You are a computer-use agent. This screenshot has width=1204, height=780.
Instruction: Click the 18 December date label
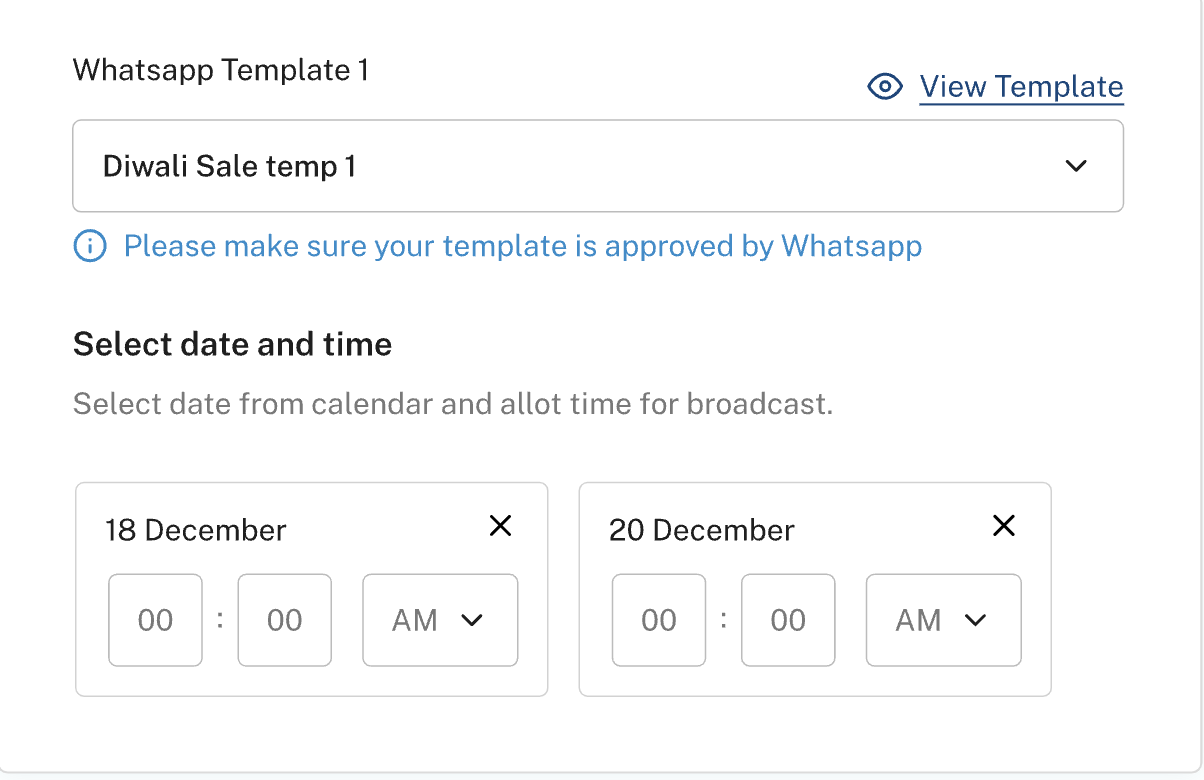pos(196,530)
